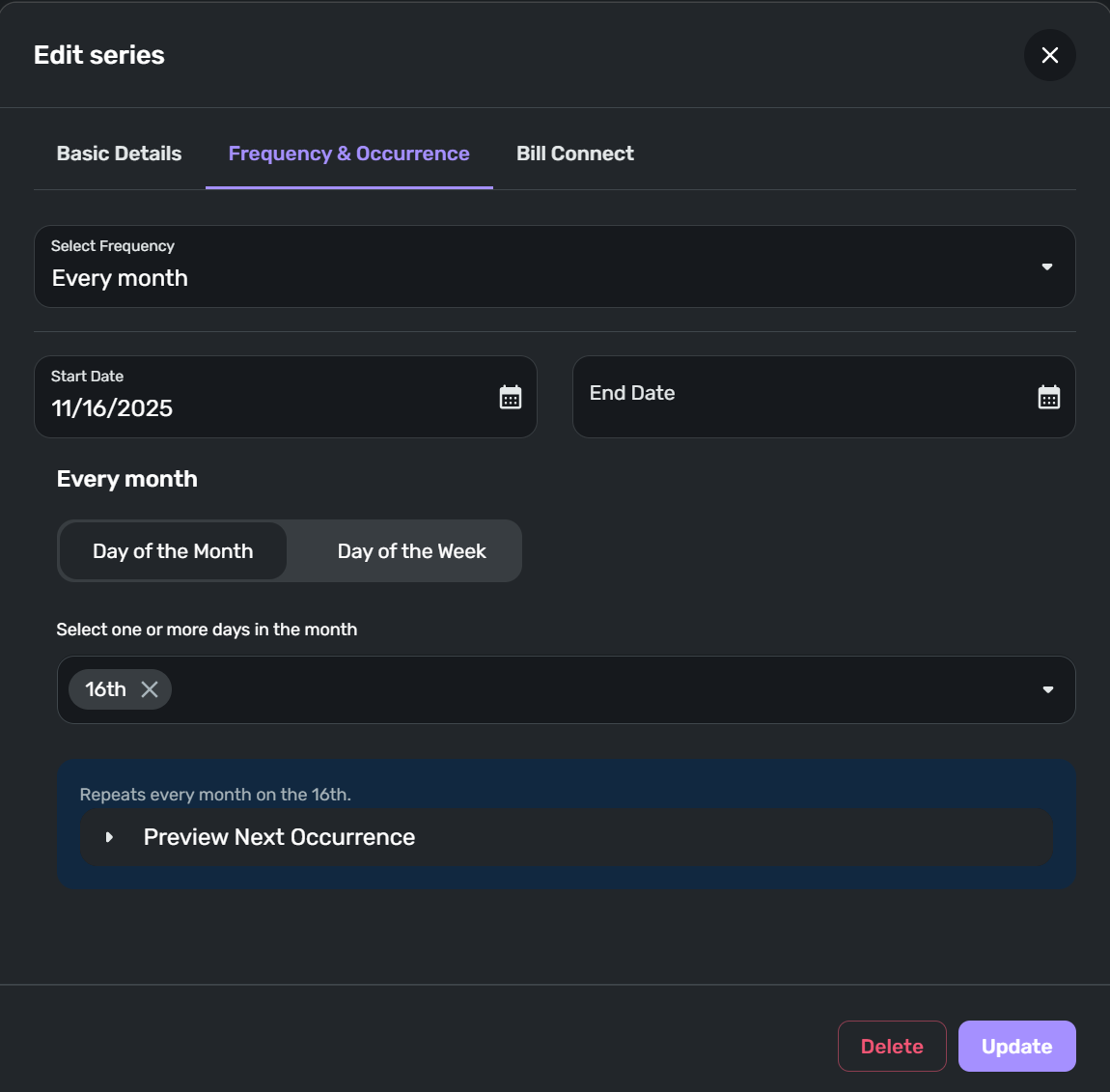Click the days-in-month dropdown caret
1110x1092 pixels.
tap(1047, 689)
